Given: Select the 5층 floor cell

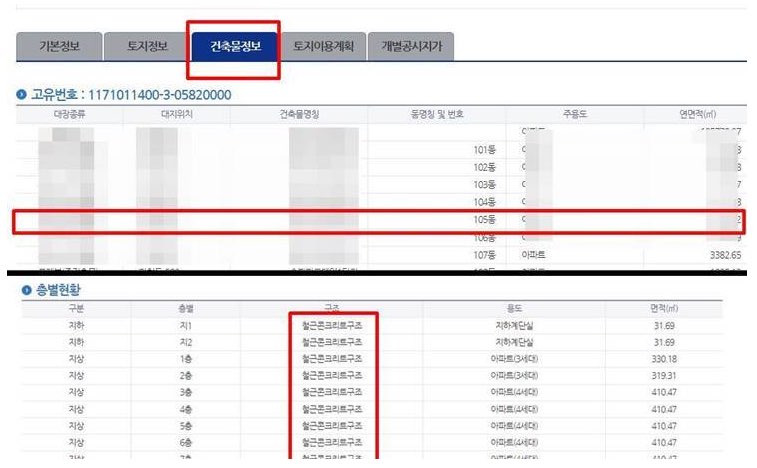Looking at the screenshot, I should pyautogui.click(x=186, y=426).
